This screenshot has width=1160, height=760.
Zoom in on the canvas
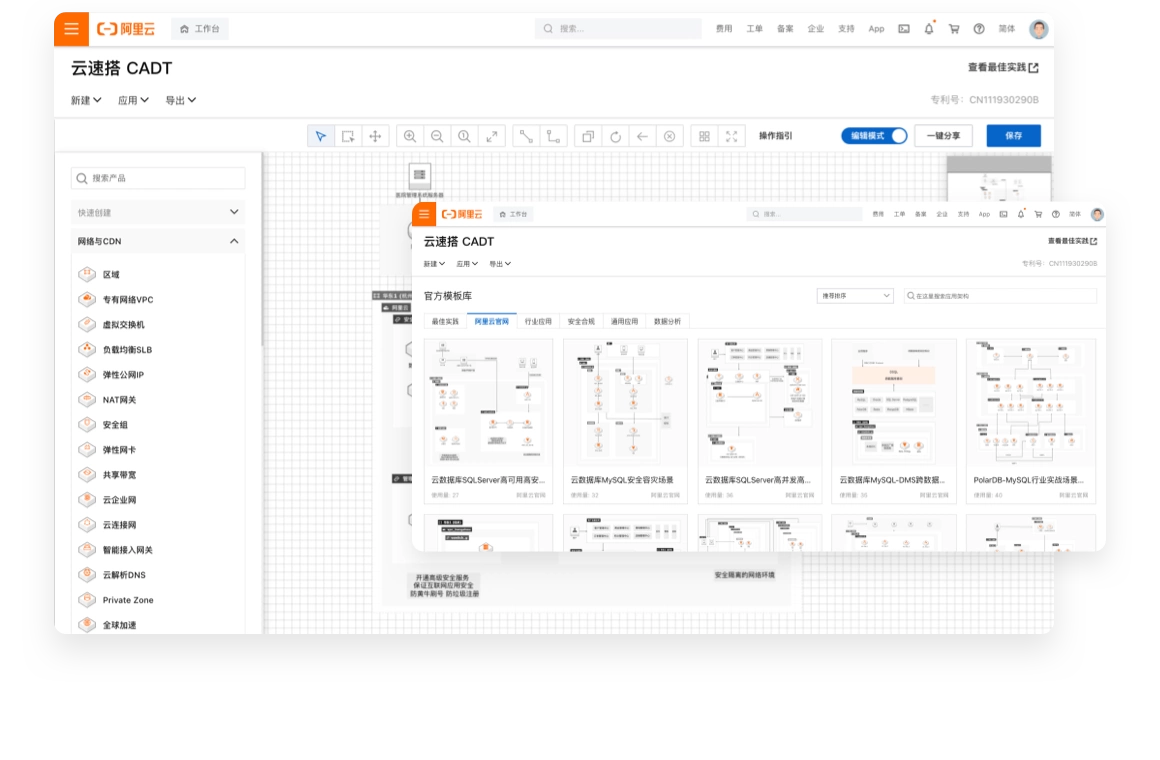pos(409,136)
